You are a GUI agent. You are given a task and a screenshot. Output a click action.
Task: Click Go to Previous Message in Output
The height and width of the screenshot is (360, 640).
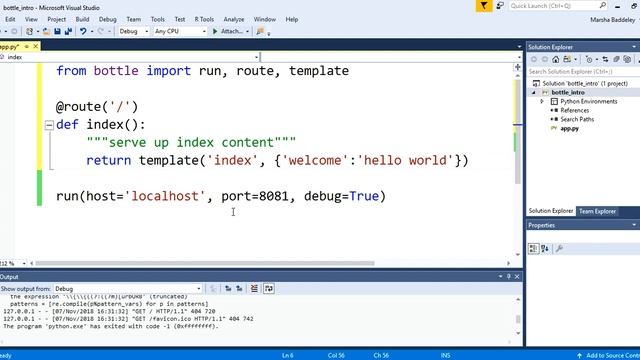(x=228, y=289)
